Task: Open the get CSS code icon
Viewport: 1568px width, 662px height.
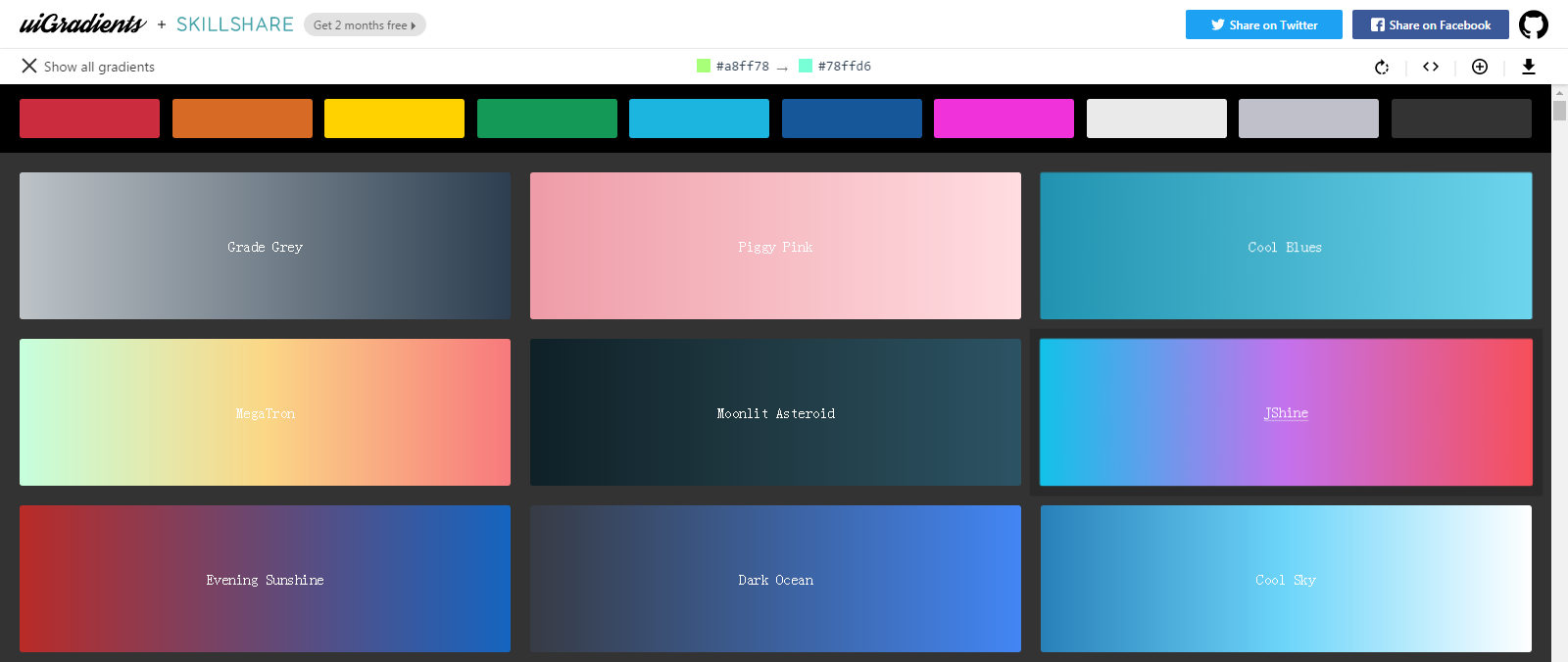Action: [x=1431, y=67]
